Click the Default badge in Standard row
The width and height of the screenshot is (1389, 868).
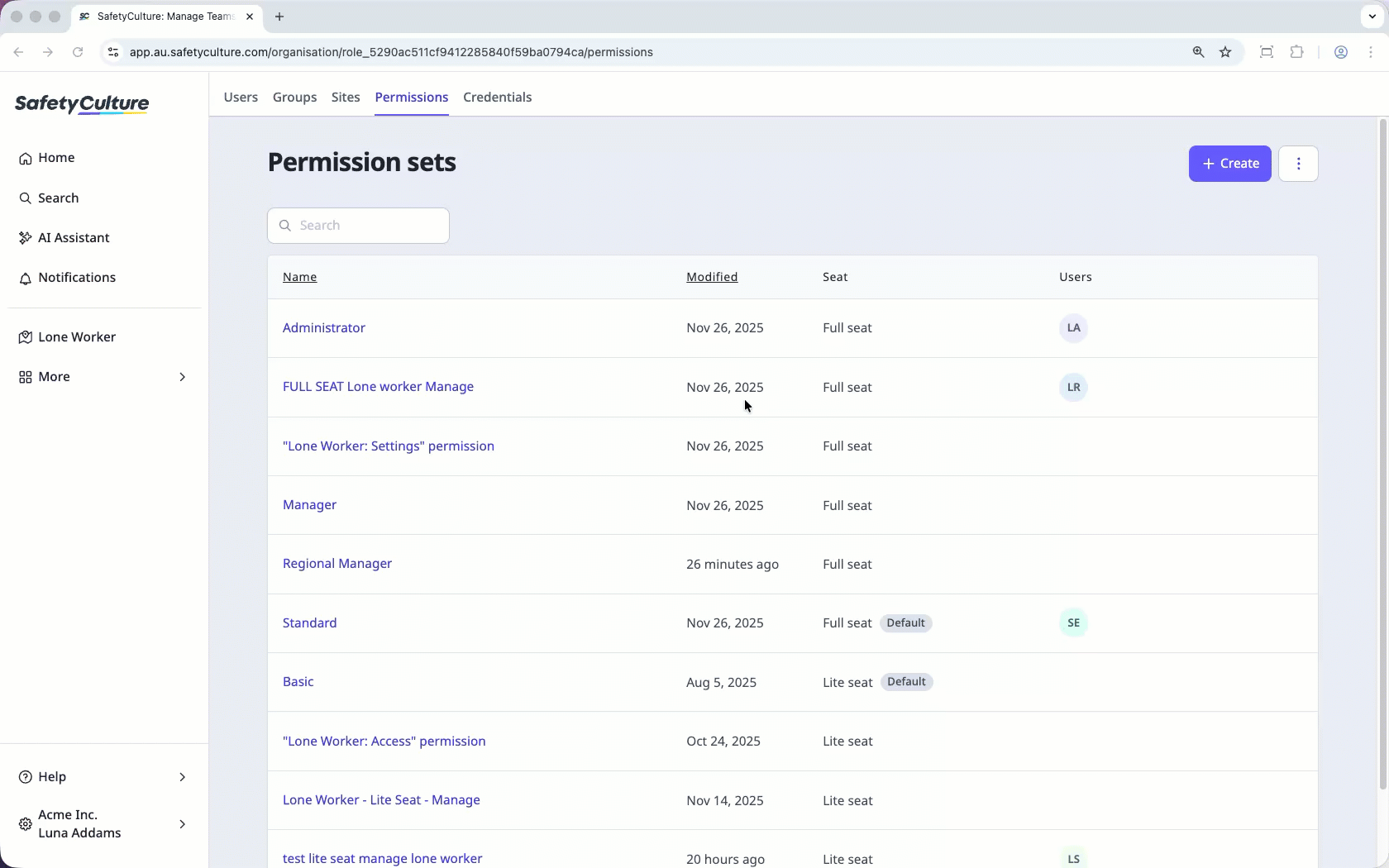pyautogui.click(x=905, y=623)
